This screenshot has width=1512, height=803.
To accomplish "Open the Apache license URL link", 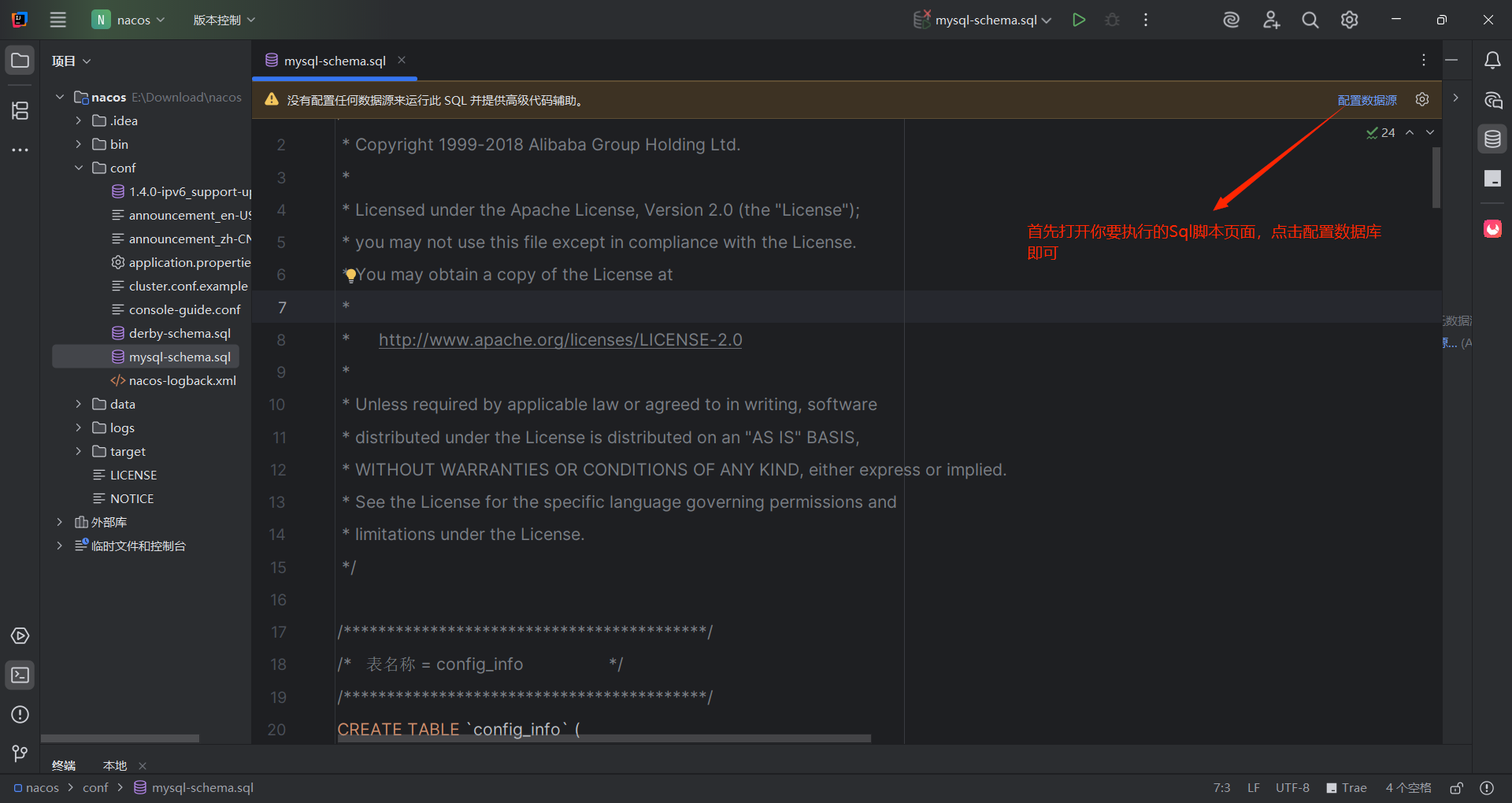I will tap(560, 340).
